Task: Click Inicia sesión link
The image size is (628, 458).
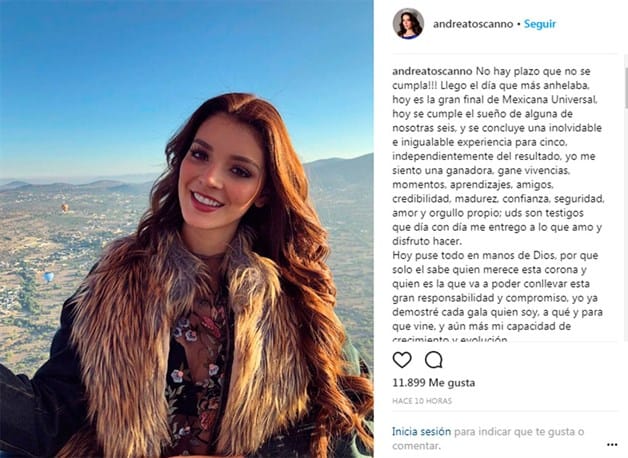Action: tap(421, 432)
